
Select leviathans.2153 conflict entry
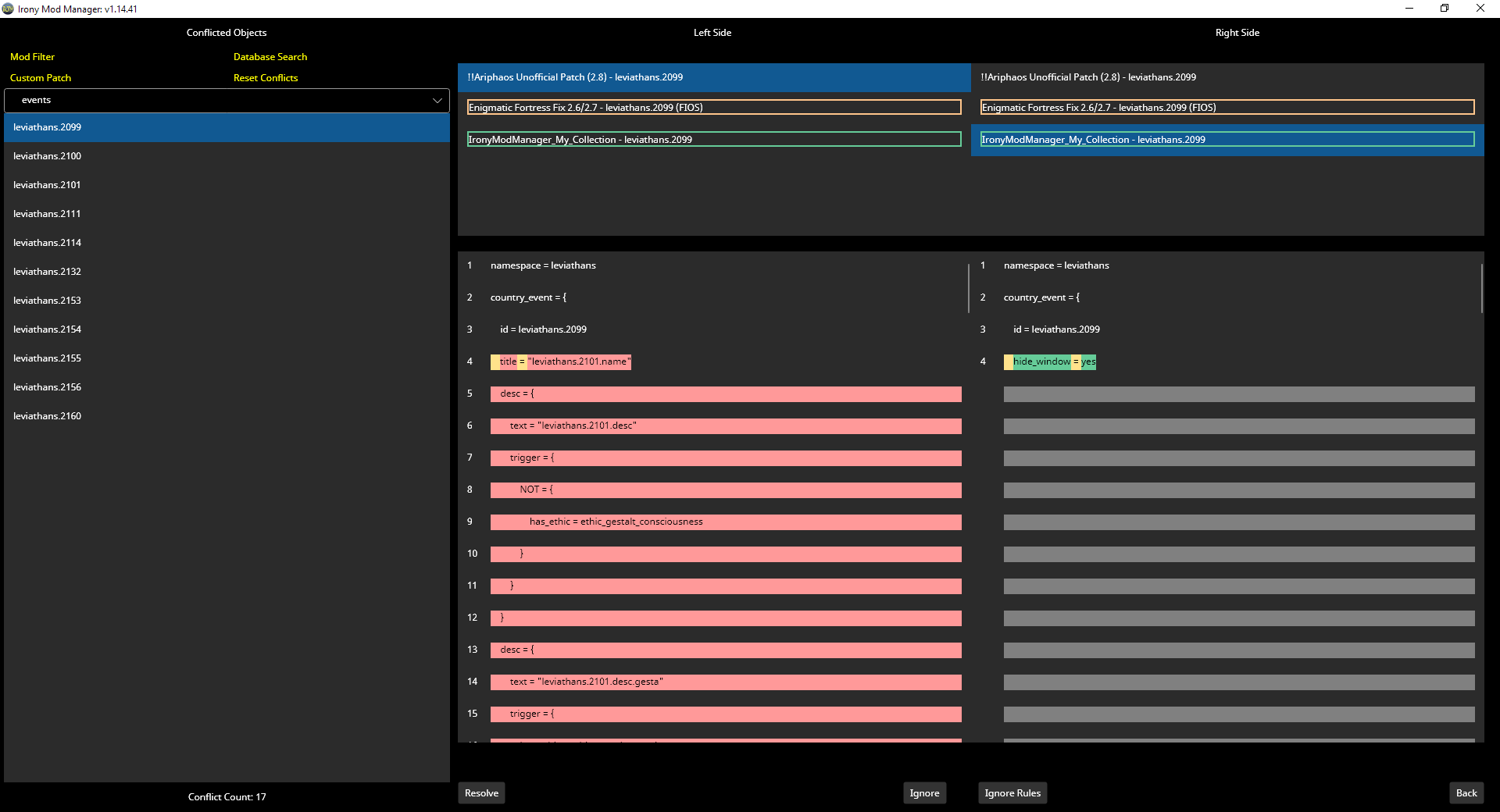pyautogui.click(x=227, y=301)
